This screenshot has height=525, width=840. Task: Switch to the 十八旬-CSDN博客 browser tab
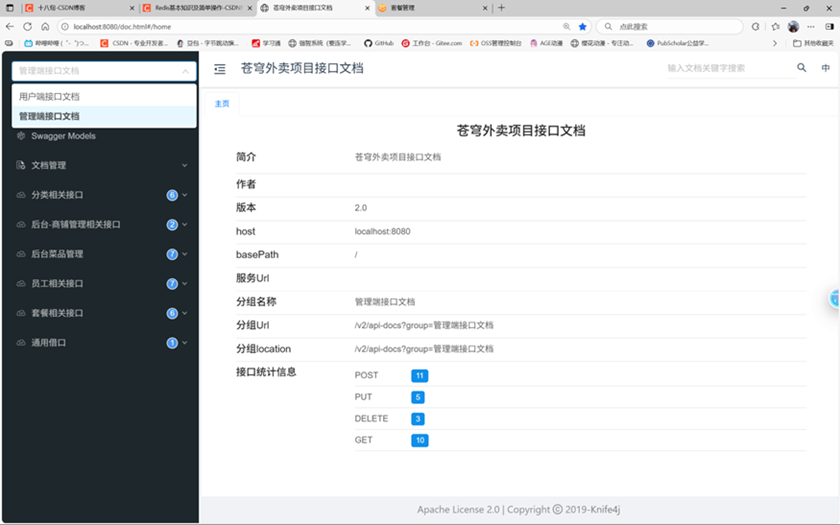[79, 8]
